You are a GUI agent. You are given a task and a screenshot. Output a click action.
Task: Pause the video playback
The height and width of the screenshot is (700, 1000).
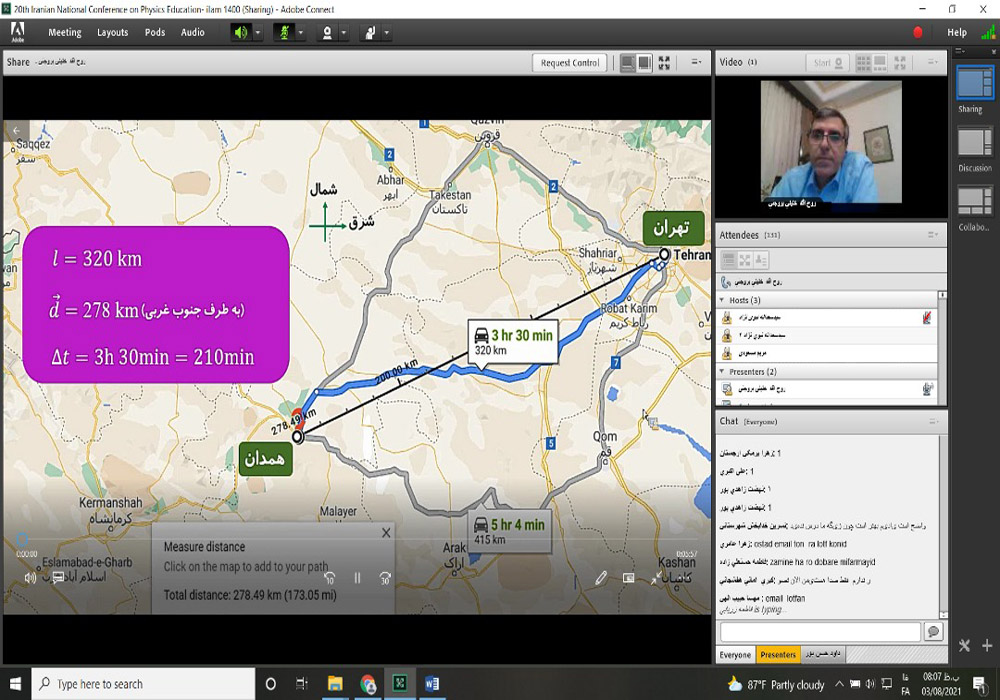click(x=357, y=578)
